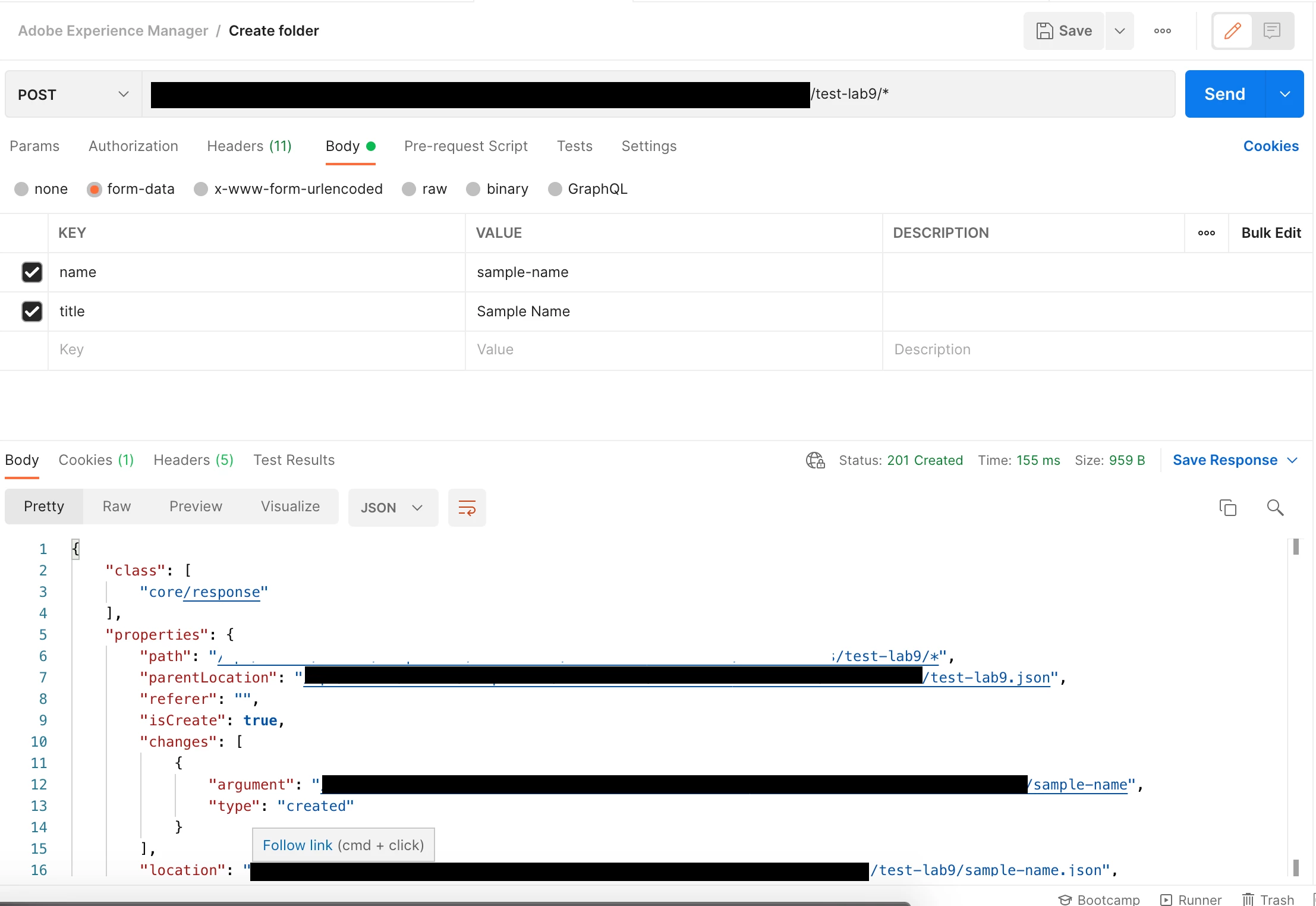Viewport: 1316px width, 906px height.
Task: Click the Cookies link
Action: (x=1270, y=146)
